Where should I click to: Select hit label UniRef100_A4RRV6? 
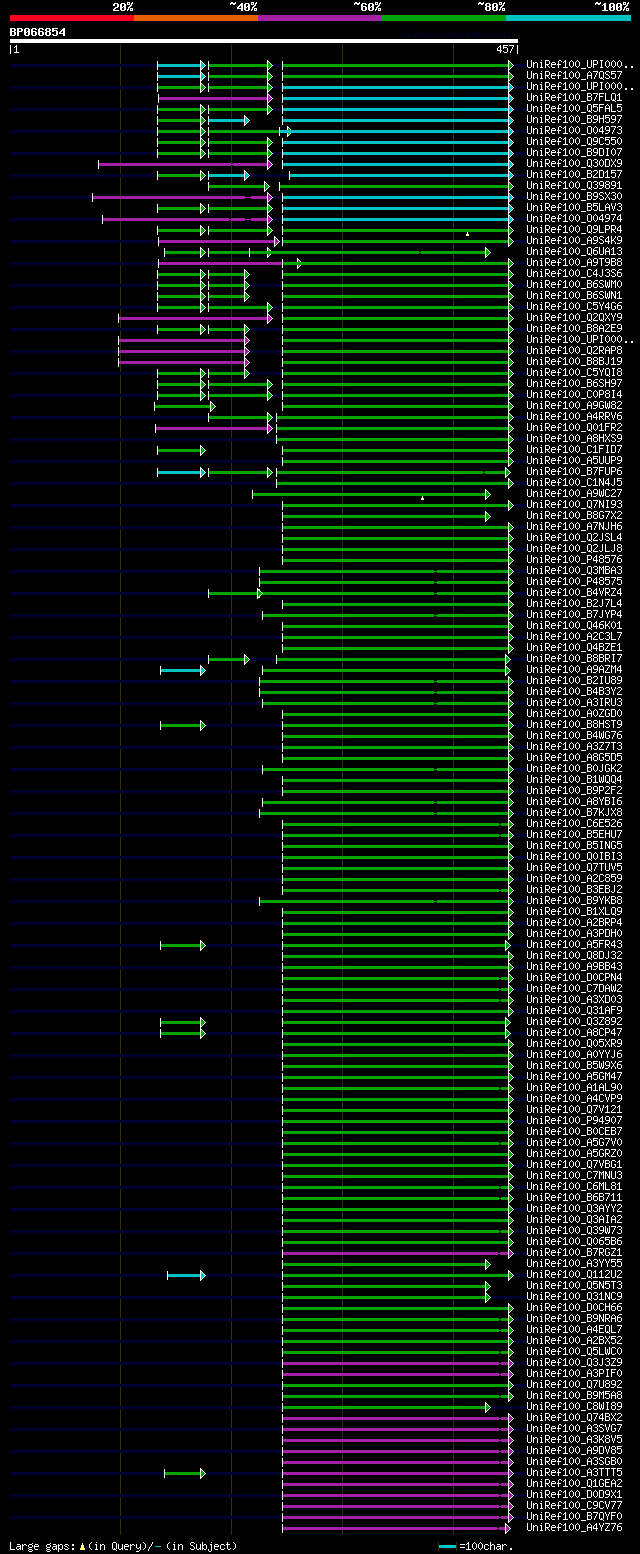[574, 416]
